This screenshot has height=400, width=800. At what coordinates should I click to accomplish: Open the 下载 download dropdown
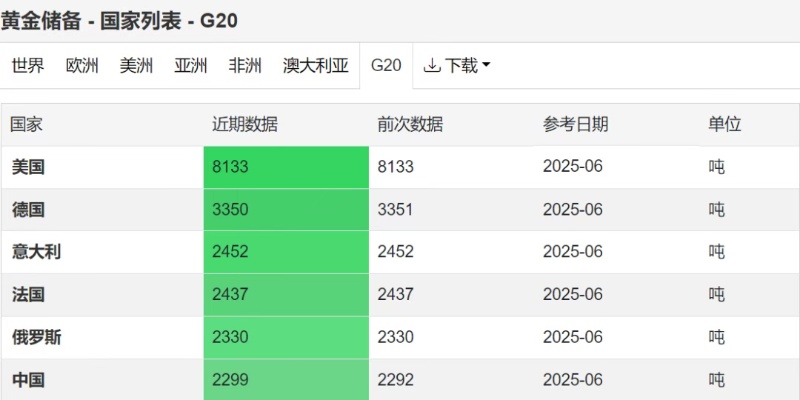(x=457, y=66)
